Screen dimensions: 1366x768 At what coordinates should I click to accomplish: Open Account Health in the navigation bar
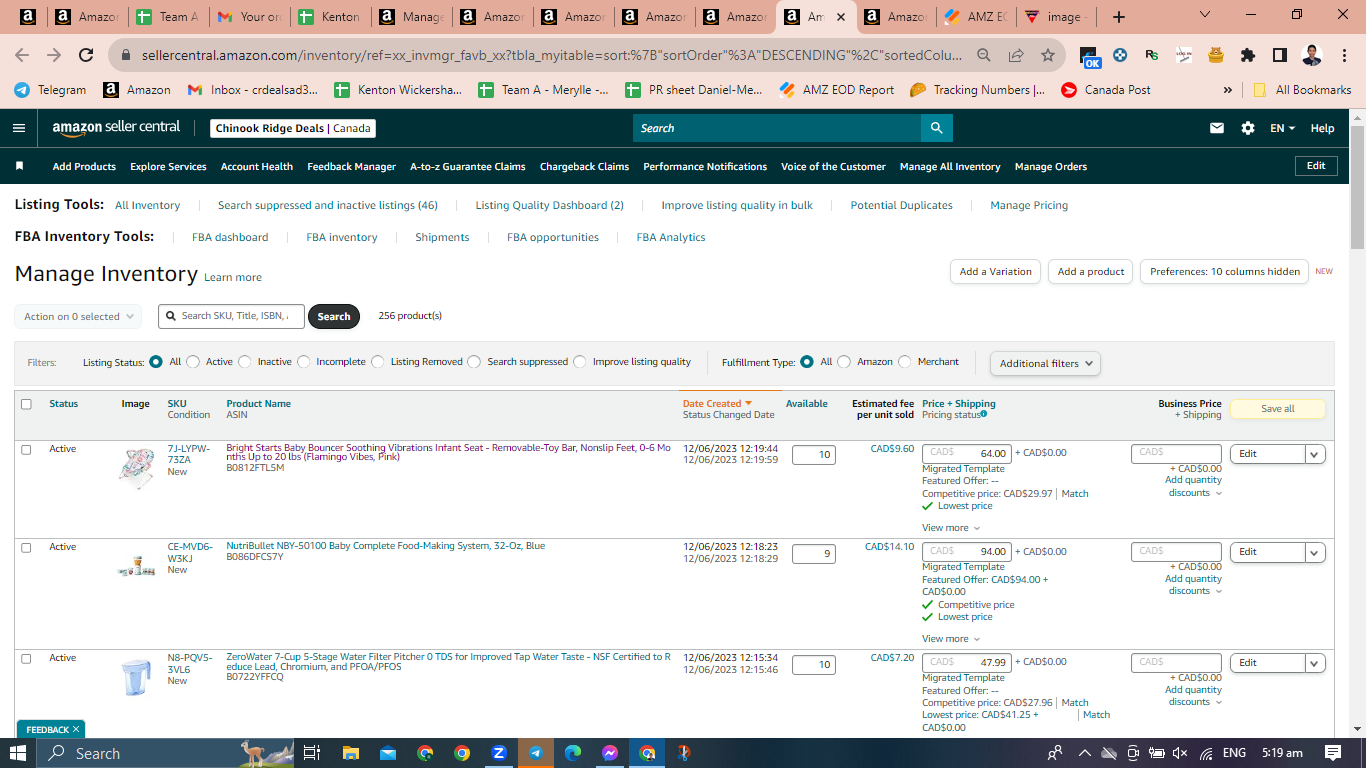click(257, 166)
